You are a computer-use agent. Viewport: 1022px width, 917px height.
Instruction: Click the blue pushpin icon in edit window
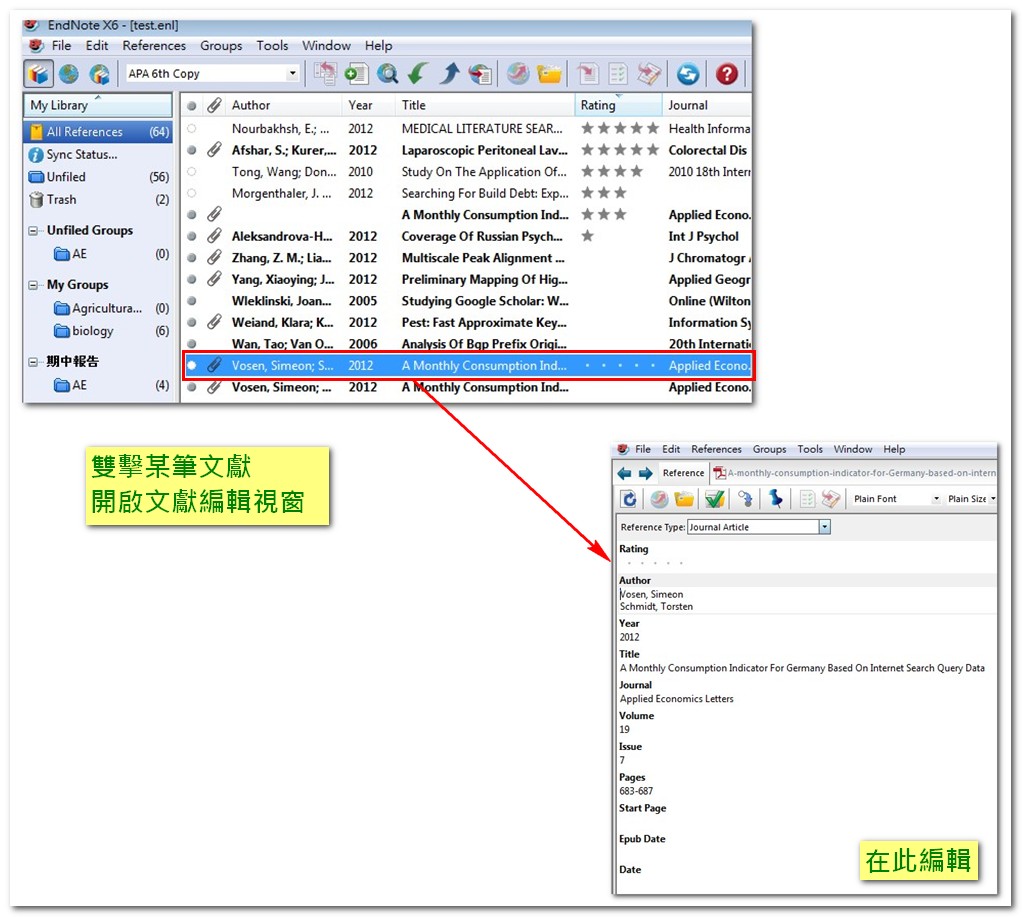775,499
